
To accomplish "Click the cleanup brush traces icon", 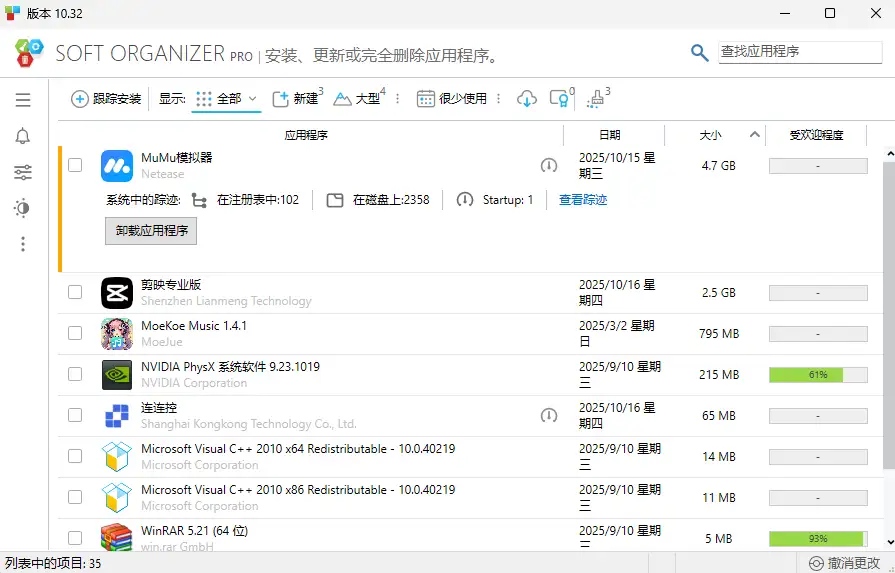I will (595, 99).
